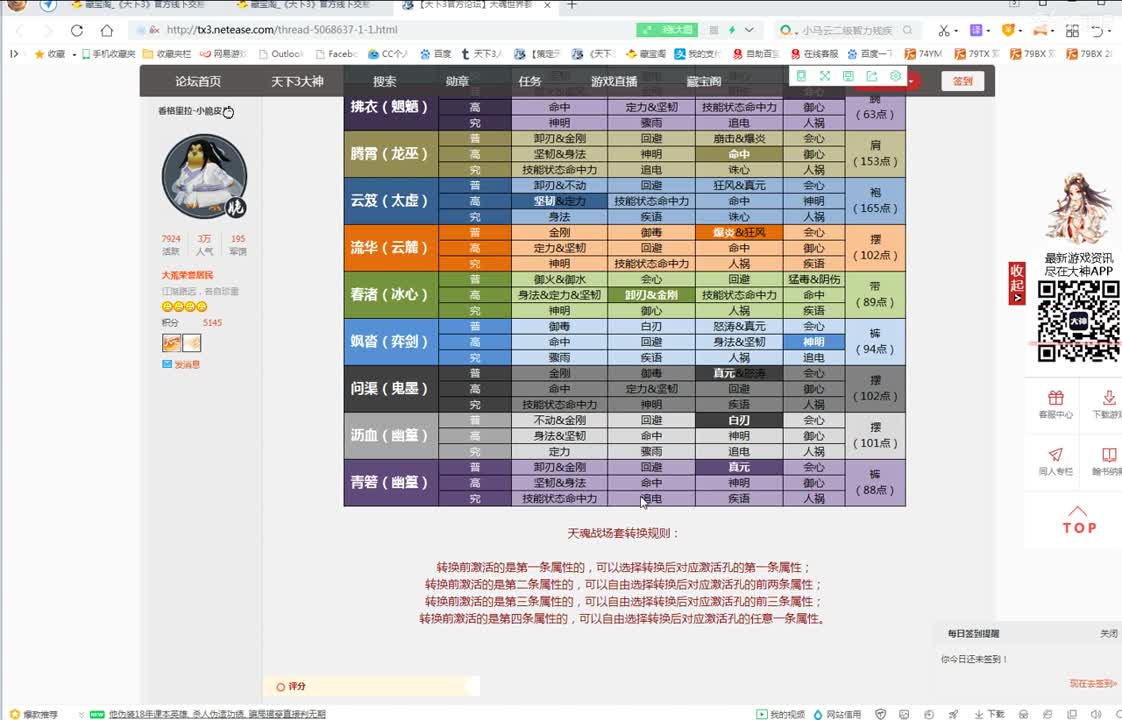This screenshot has height=720, width=1122.
Task: Toggle the lightning turbo mode in address bar
Action: tap(732, 30)
